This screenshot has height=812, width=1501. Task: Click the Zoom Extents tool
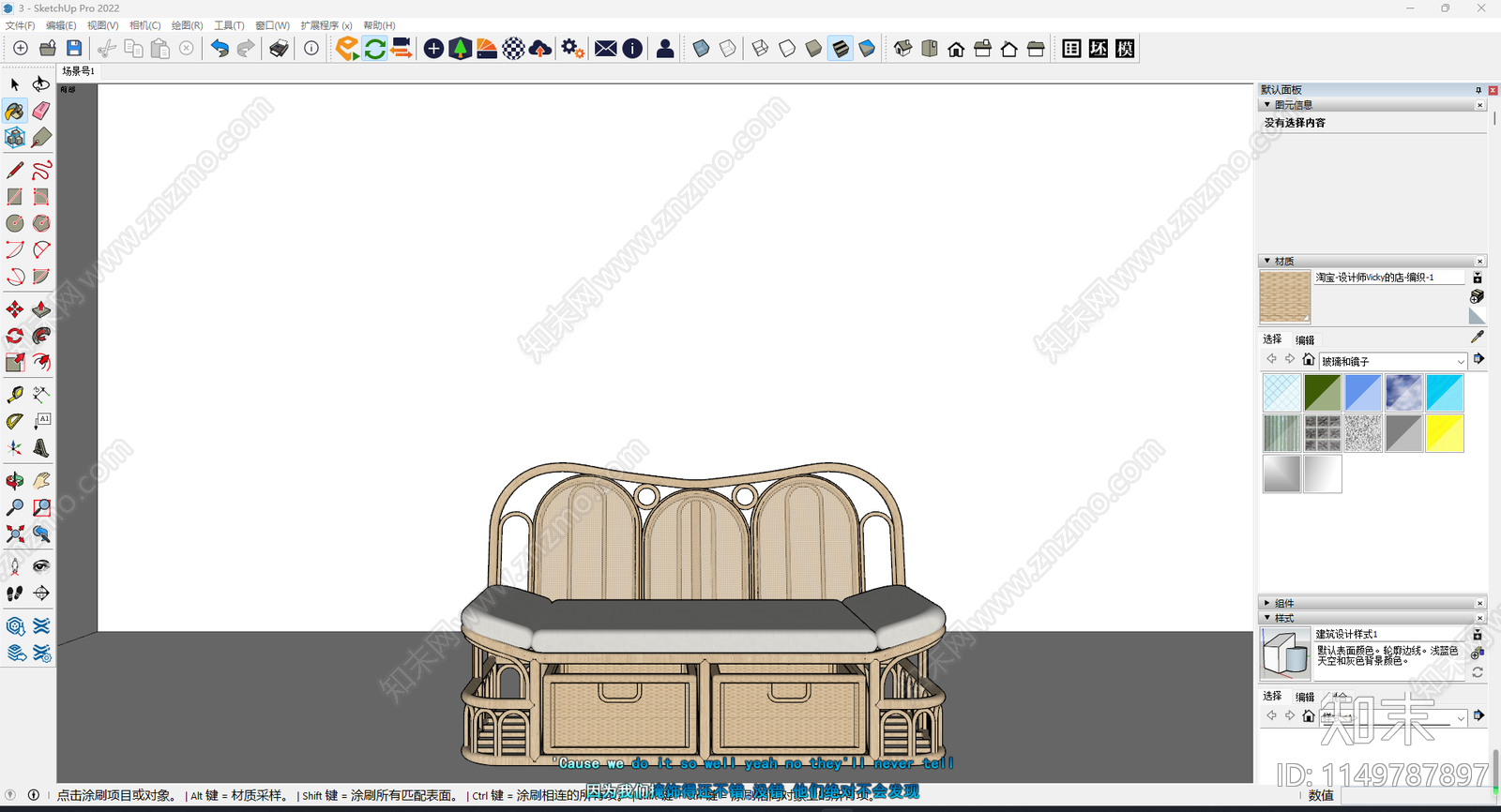tap(15, 534)
